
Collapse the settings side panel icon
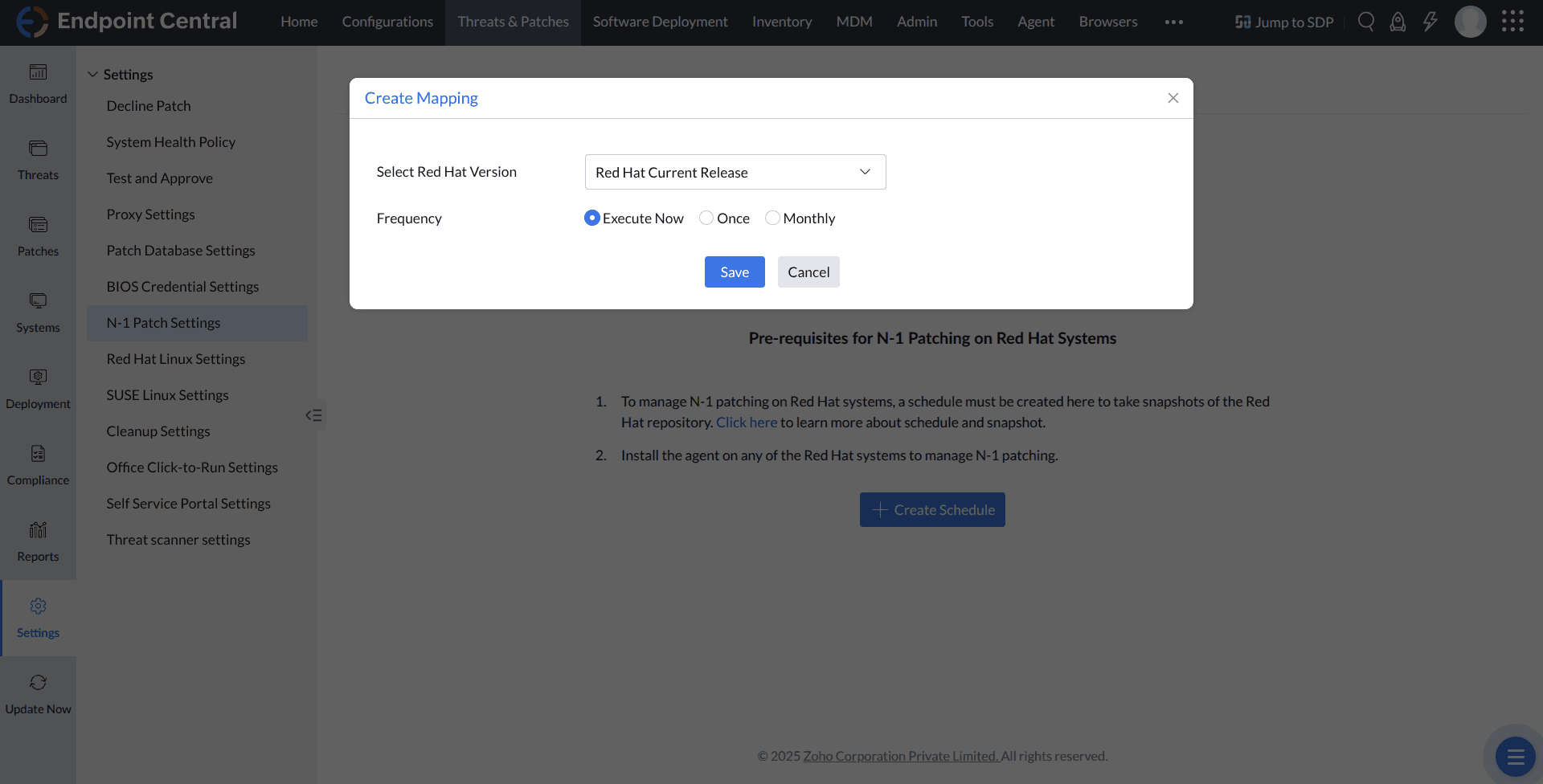tap(314, 415)
